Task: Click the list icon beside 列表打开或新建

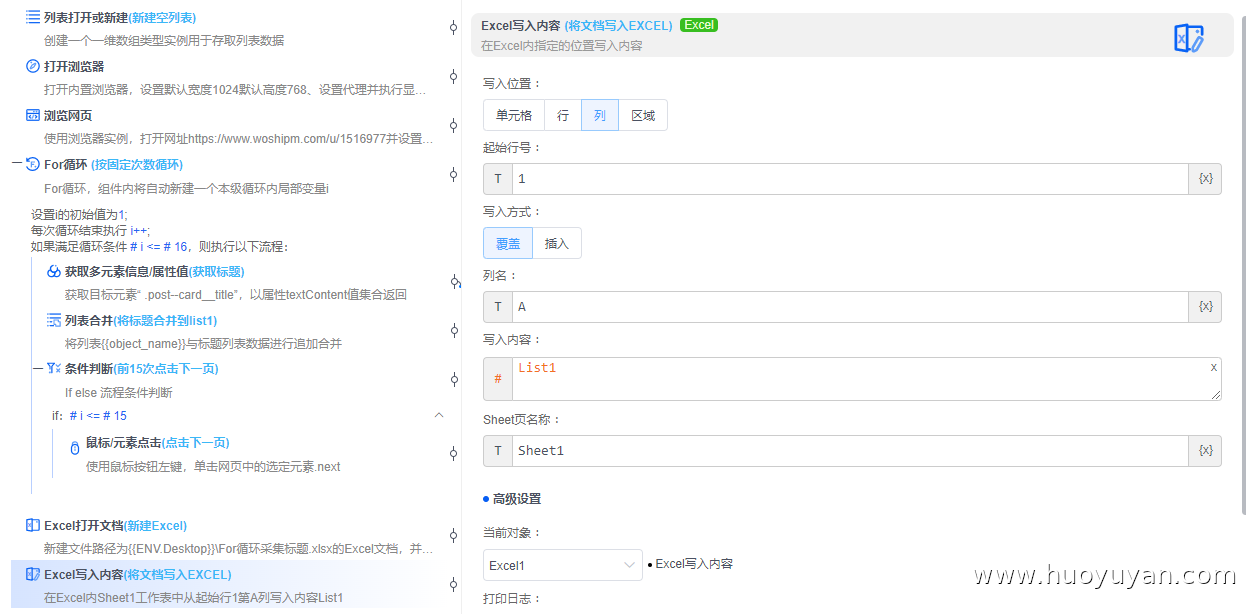Action: [x=33, y=17]
